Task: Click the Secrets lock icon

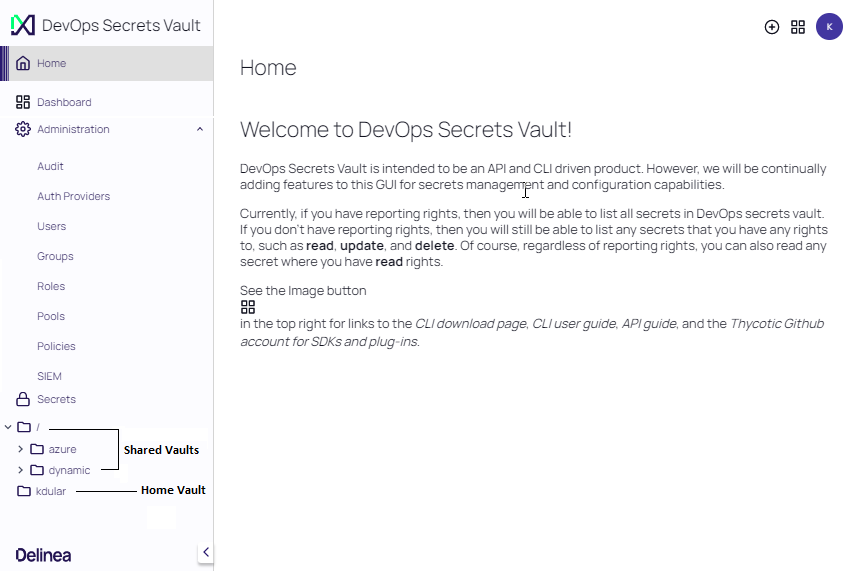Action: [x=23, y=399]
